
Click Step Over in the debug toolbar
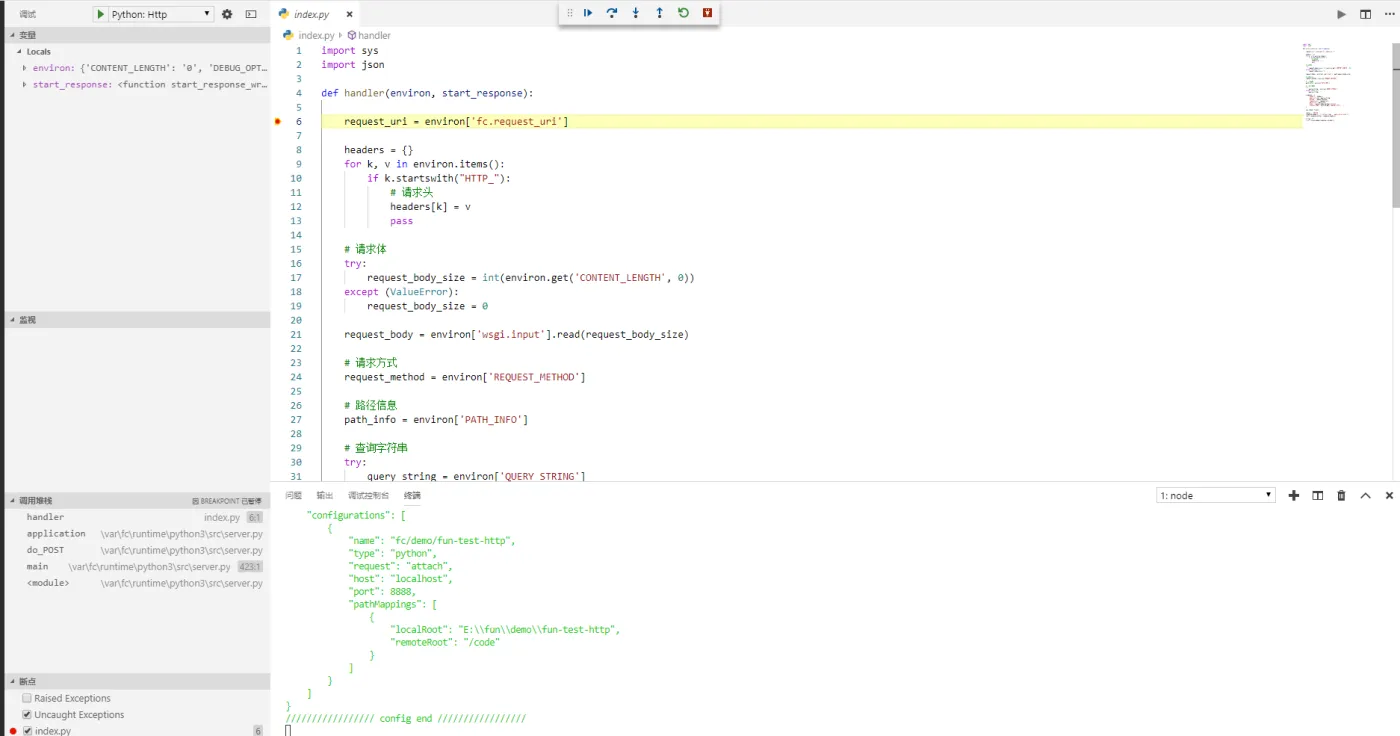[612, 13]
